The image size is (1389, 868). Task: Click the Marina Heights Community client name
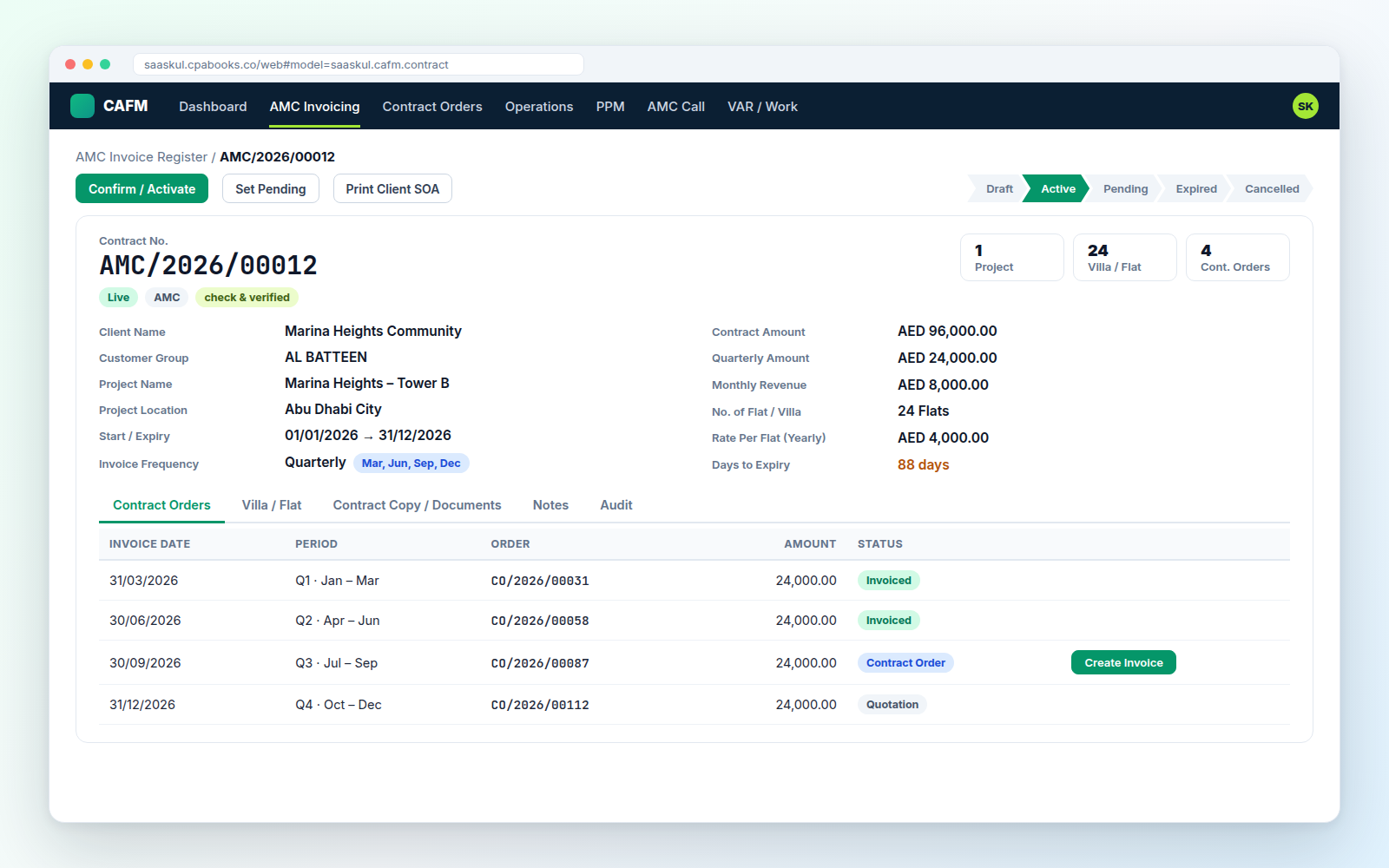(373, 331)
